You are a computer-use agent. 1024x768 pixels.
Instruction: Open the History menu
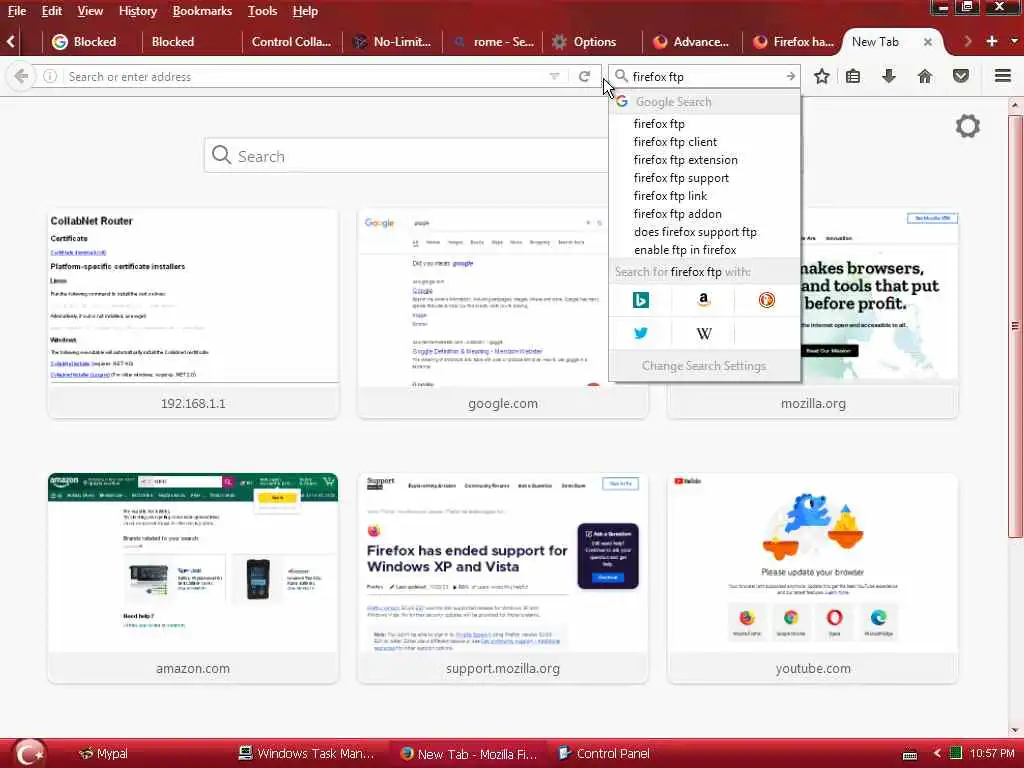(138, 11)
